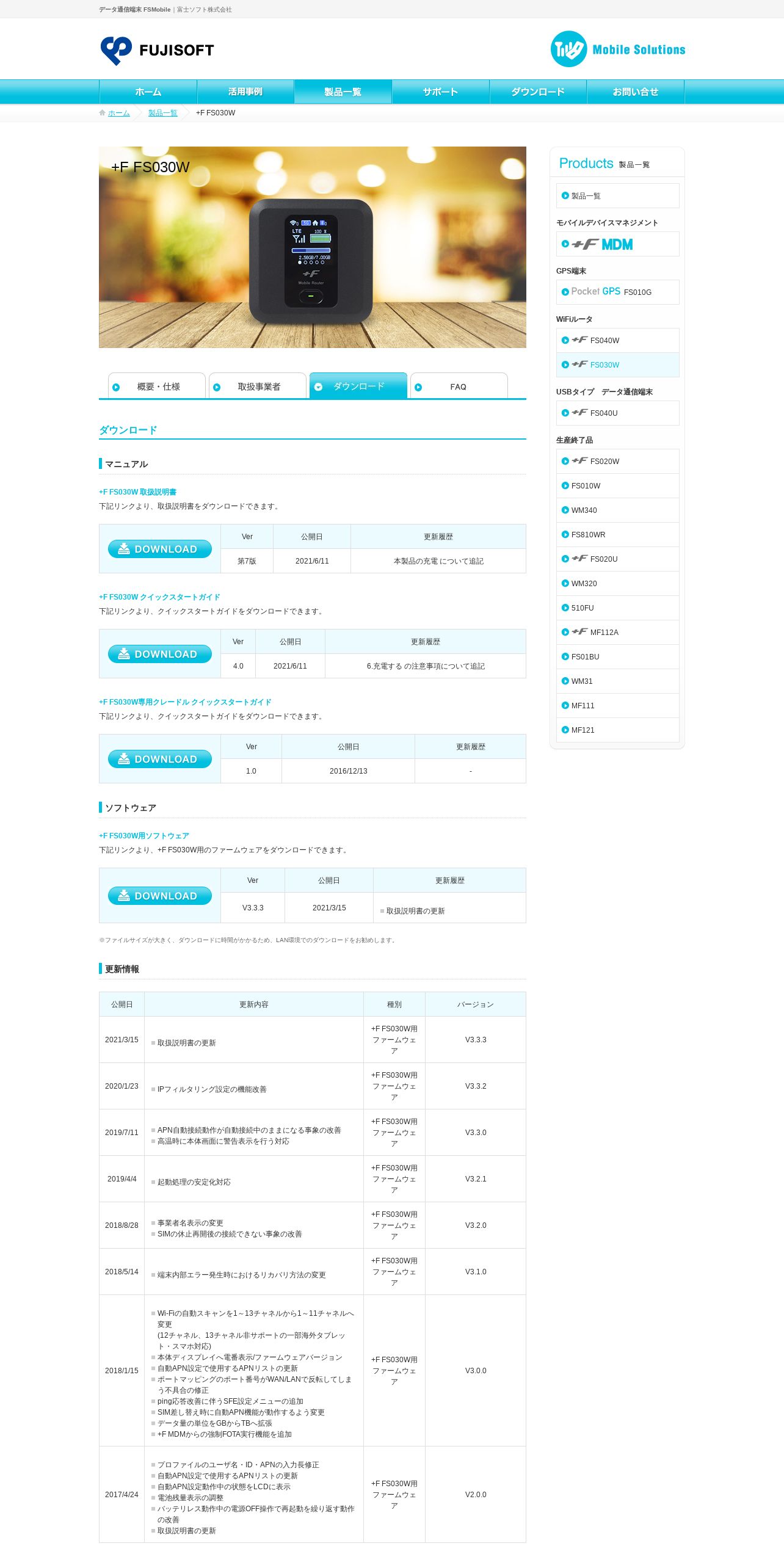Viewport: 784px width, 1568px height.
Task: Open the お問い合せ navigation menu
Action: click(636, 92)
